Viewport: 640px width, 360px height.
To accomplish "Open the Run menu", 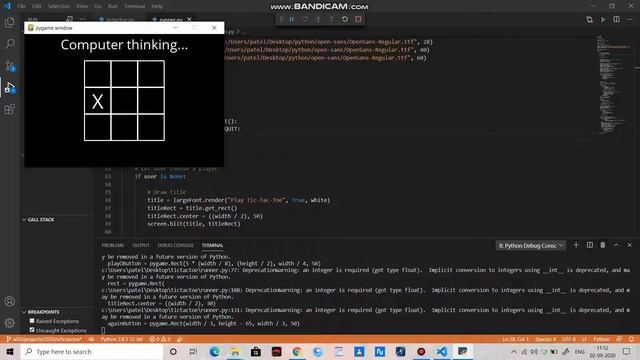I will point(113,6).
